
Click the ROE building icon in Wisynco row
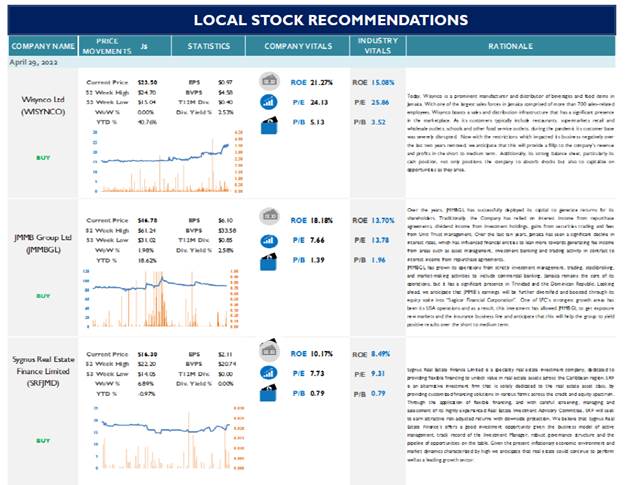(x=269, y=81)
